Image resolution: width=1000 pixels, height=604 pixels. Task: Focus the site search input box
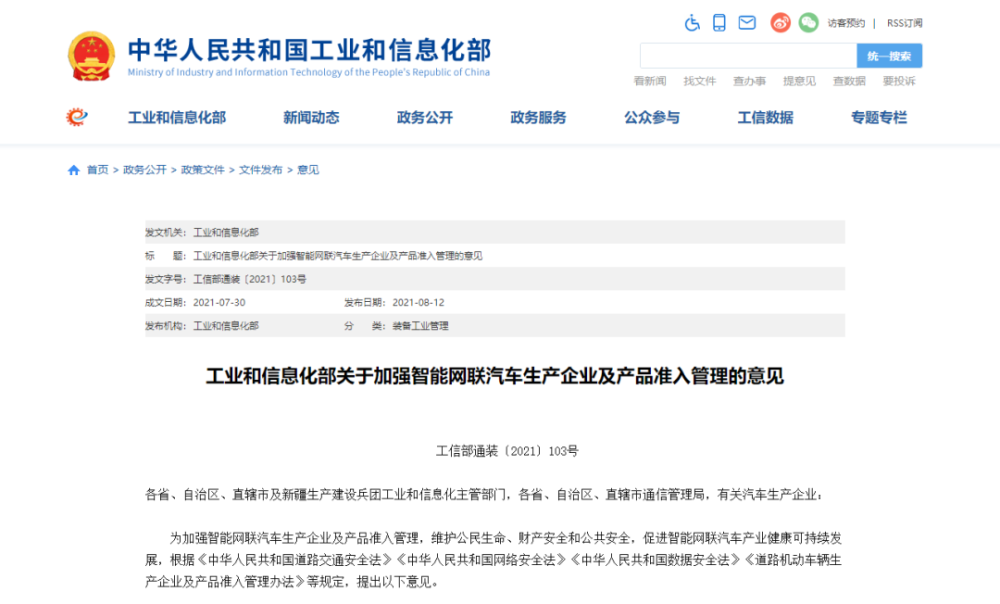[x=748, y=56]
